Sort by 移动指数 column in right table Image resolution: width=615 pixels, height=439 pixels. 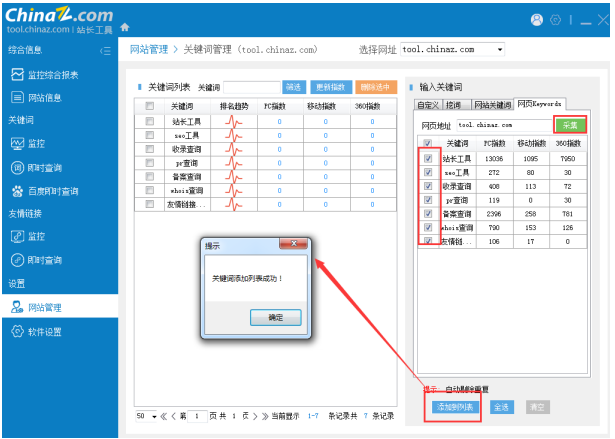pos(531,144)
